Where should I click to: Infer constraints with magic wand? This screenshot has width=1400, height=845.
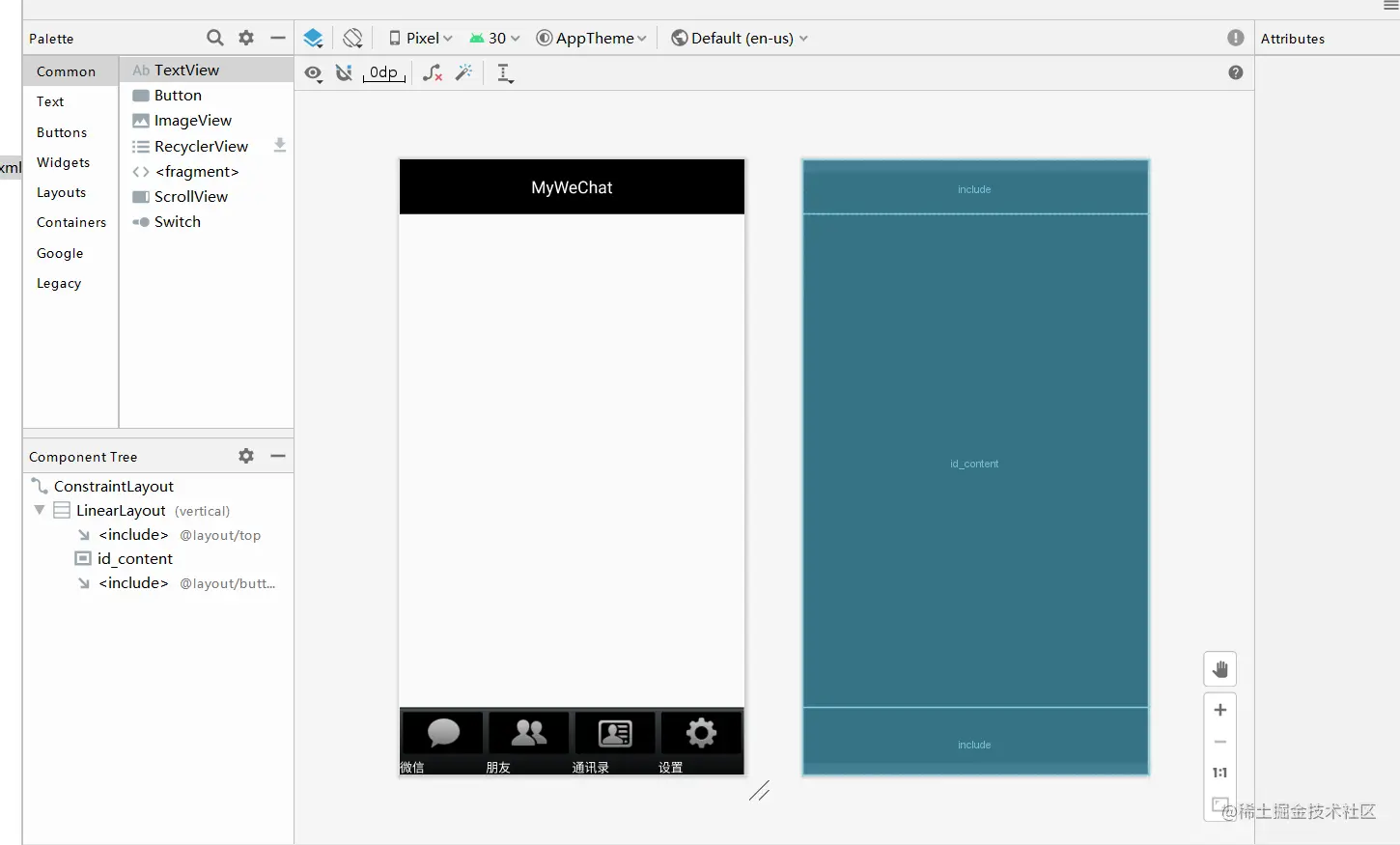[x=464, y=73]
